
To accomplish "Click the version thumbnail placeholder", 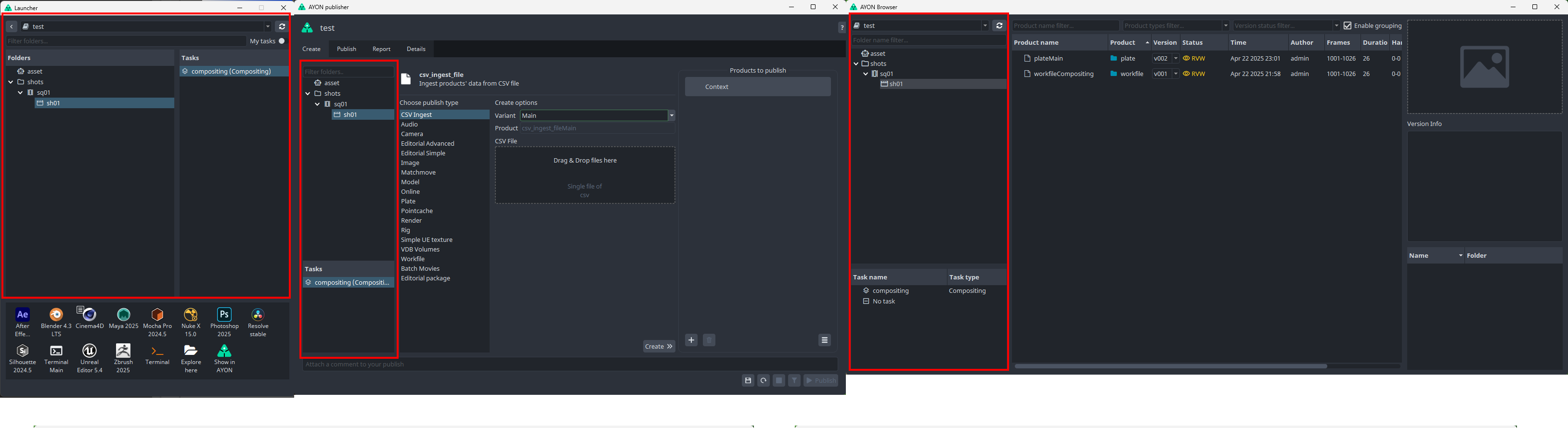I will point(1484,67).
